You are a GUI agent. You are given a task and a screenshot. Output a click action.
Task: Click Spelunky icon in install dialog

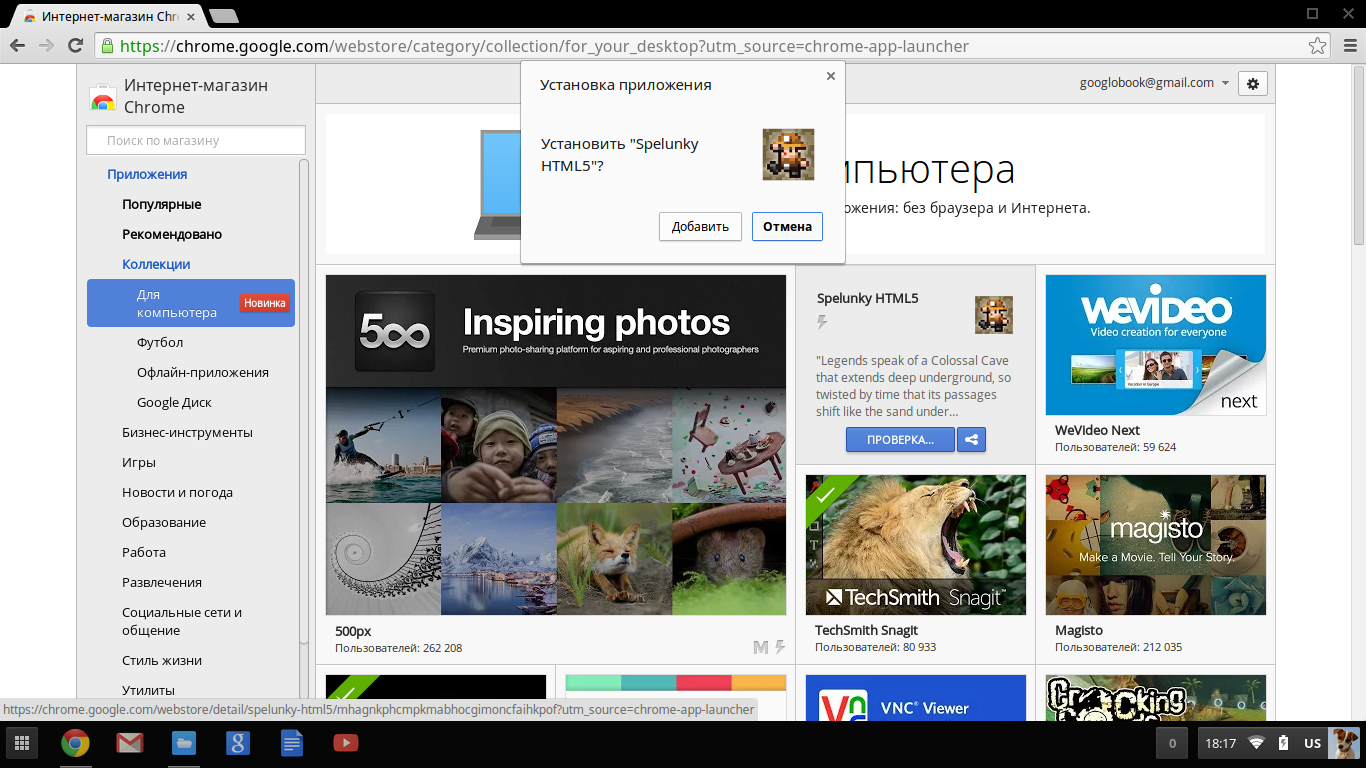(788, 154)
